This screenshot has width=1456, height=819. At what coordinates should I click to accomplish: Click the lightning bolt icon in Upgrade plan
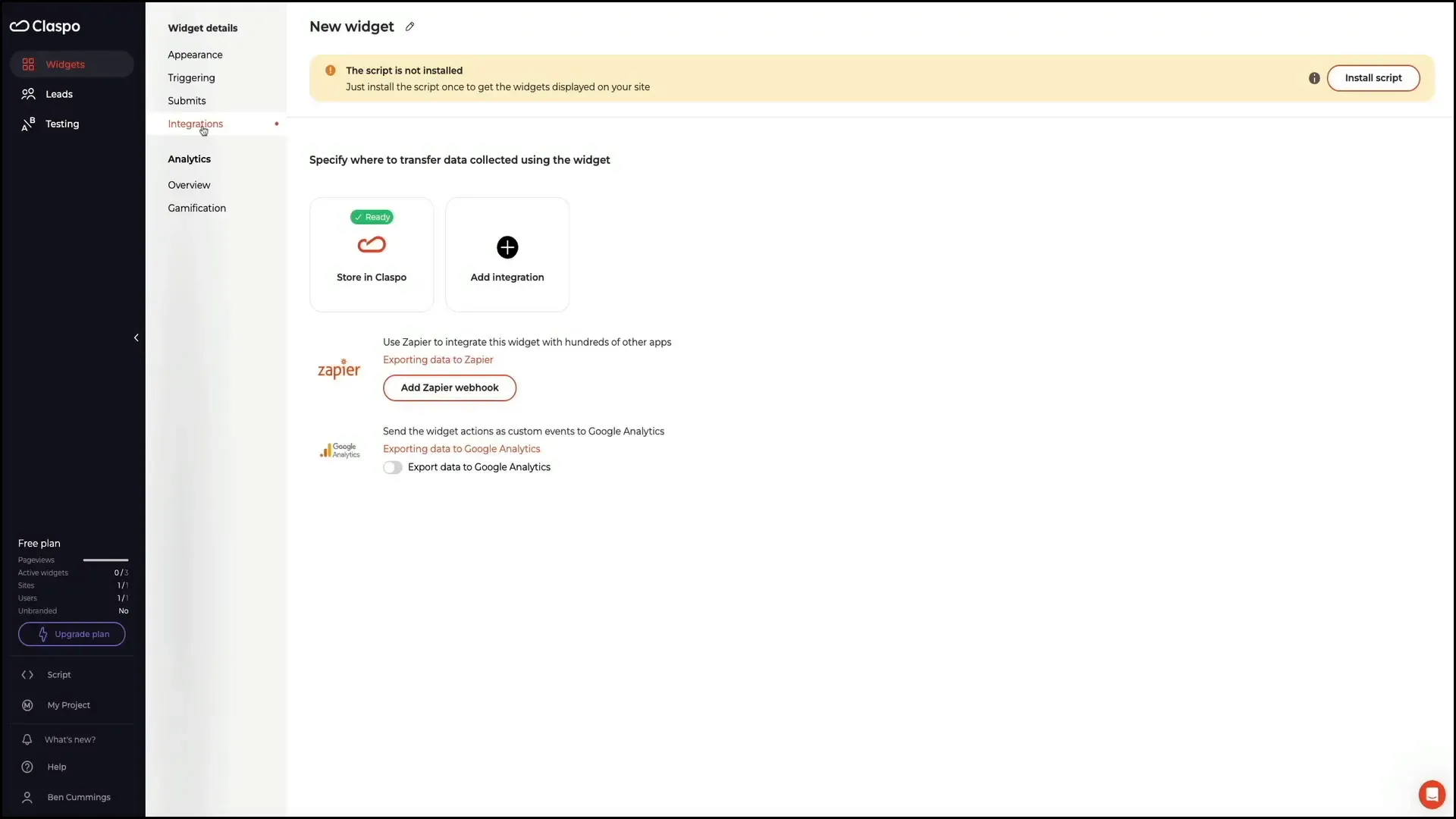point(43,634)
